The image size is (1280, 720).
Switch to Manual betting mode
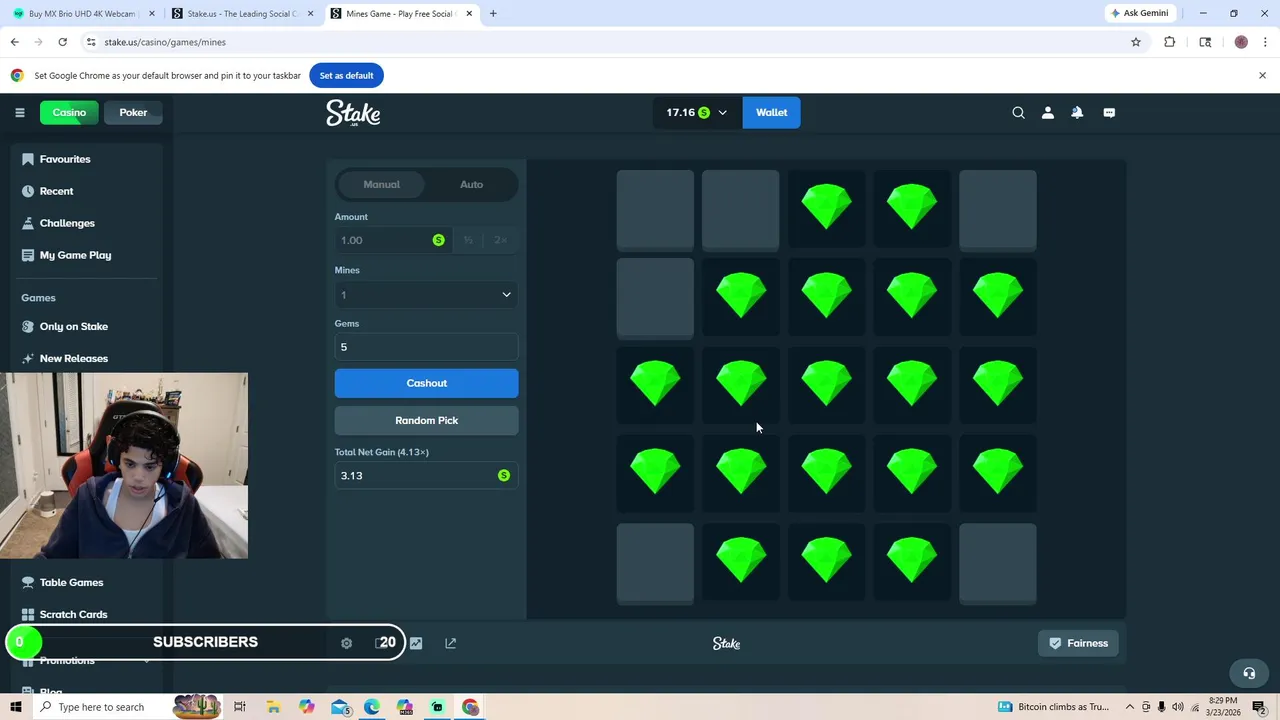click(x=381, y=184)
